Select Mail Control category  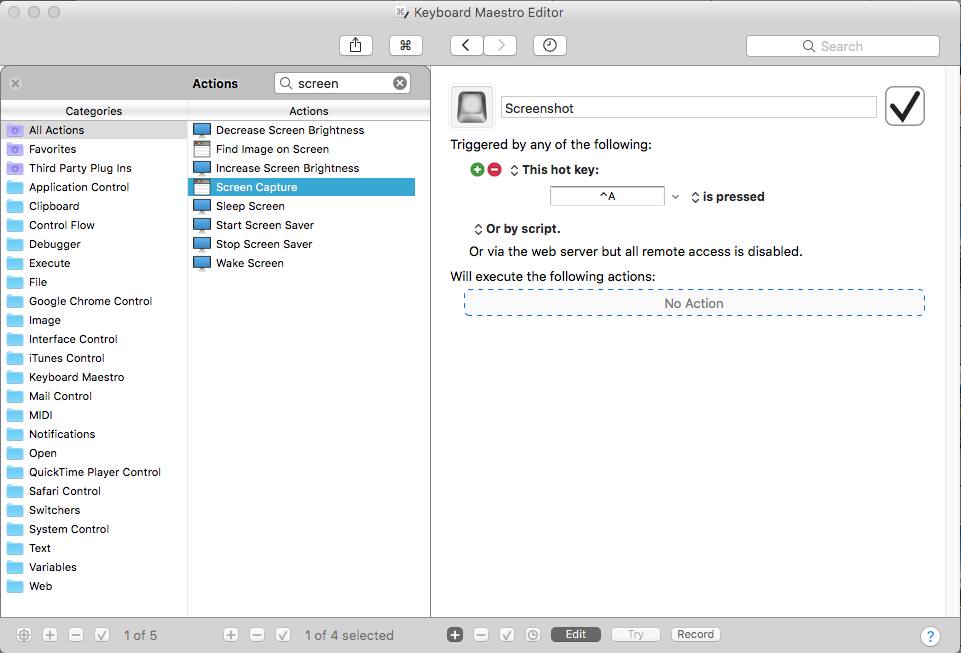tap(94, 396)
